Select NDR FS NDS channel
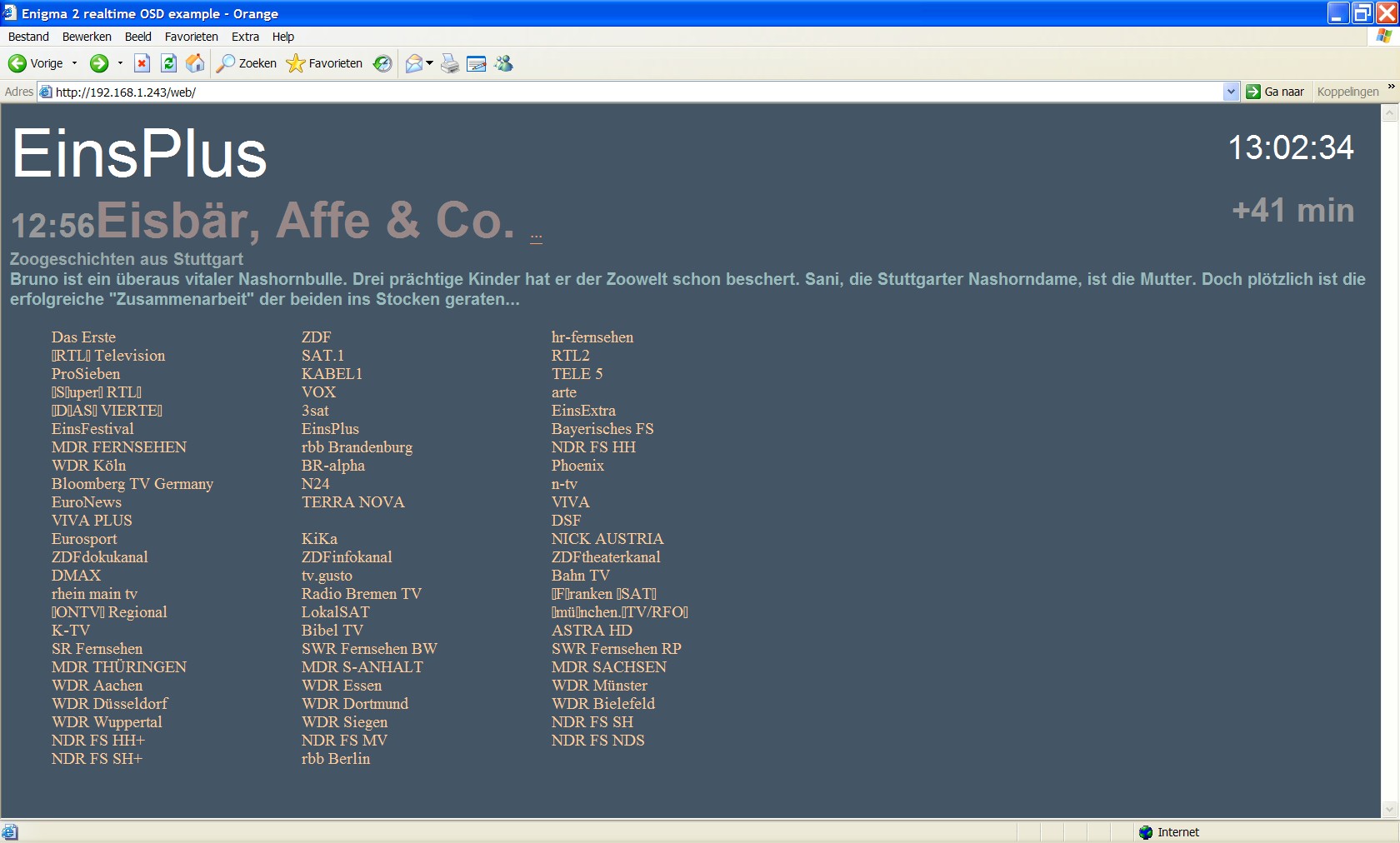The image size is (1400, 843). pyautogui.click(x=598, y=741)
